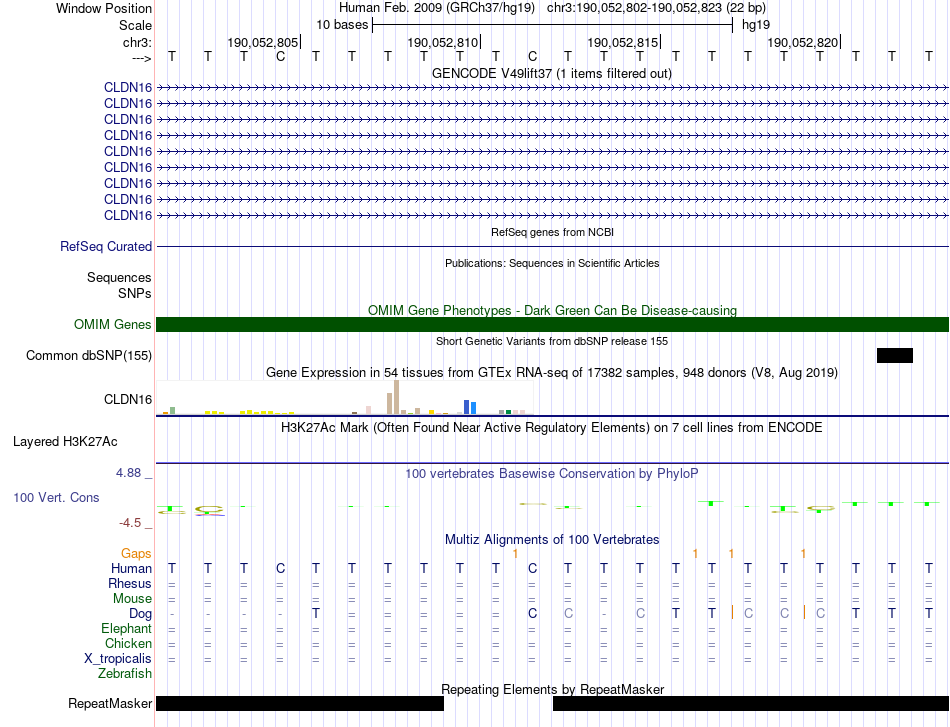Click Publications: Sequences in Scientific Articles title
Image resolution: width=950 pixels, height=727 pixels.
(552, 263)
